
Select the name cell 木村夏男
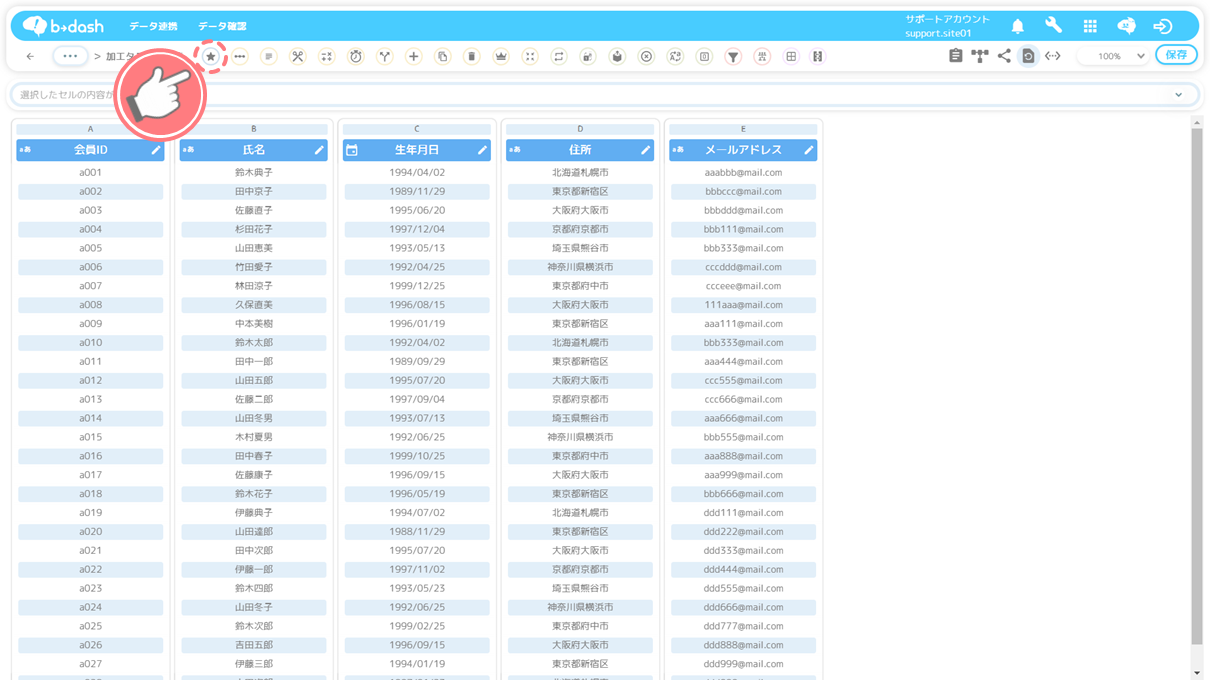pos(253,437)
